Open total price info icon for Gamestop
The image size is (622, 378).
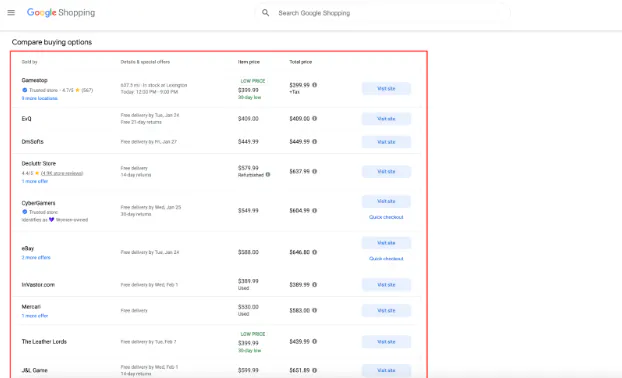click(315, 85)
